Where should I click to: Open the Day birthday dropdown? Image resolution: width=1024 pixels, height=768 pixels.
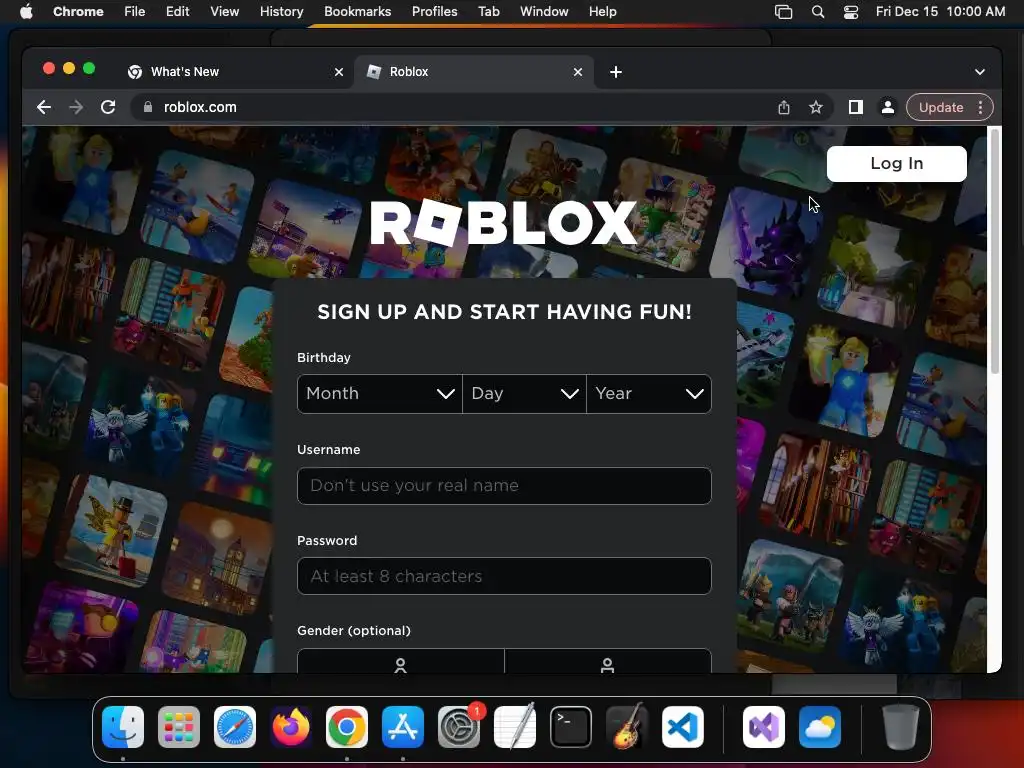[524, 394]
